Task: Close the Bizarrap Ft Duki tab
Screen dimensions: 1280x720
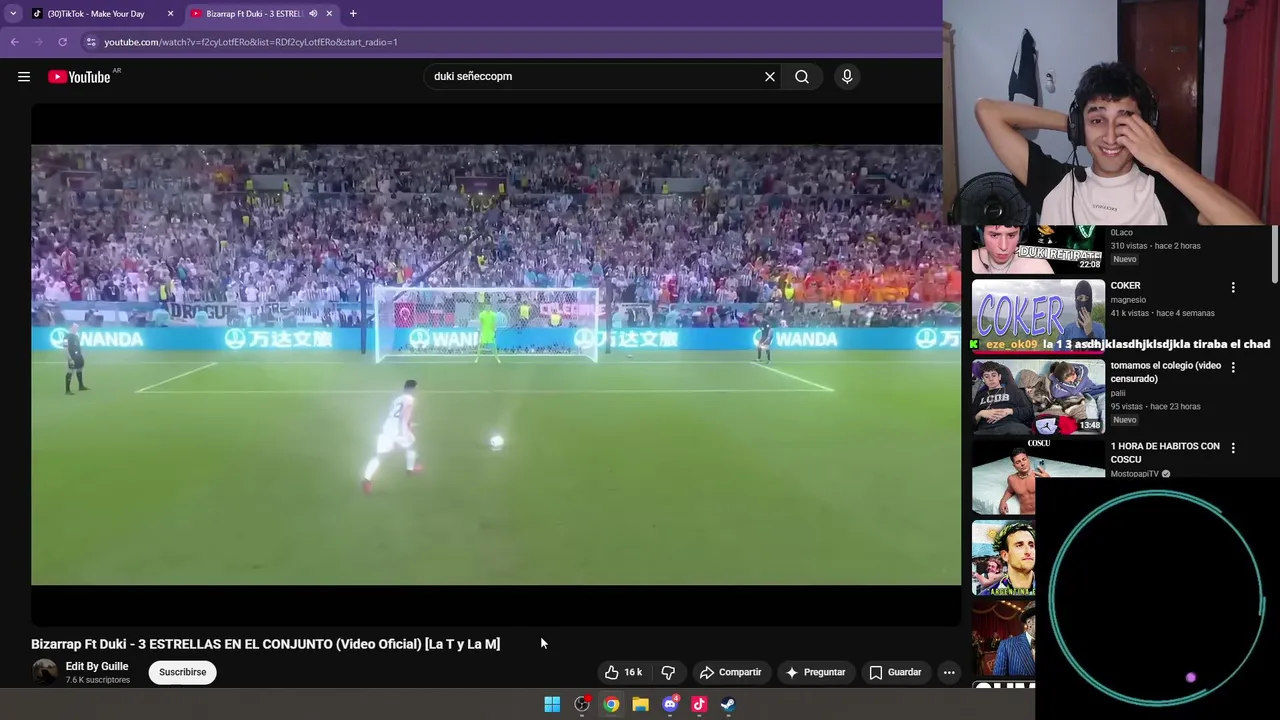Action: tap(329, 14)
